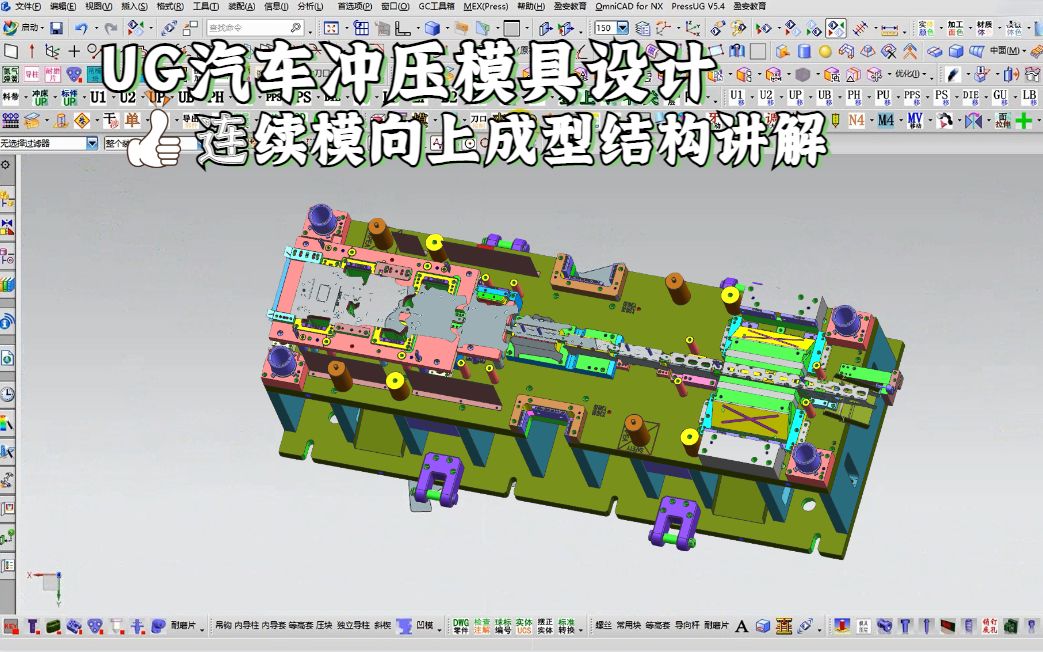
Task: Click the 销钉底孔 icon
Action: pyautogui.click(x=989, y=626)
